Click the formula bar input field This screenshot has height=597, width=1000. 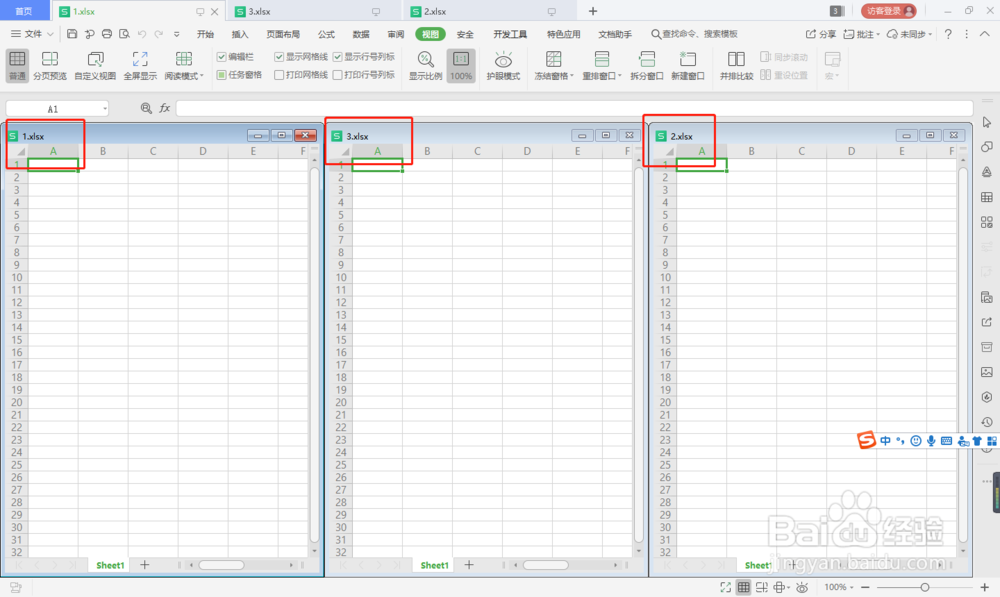coord(574,108)
